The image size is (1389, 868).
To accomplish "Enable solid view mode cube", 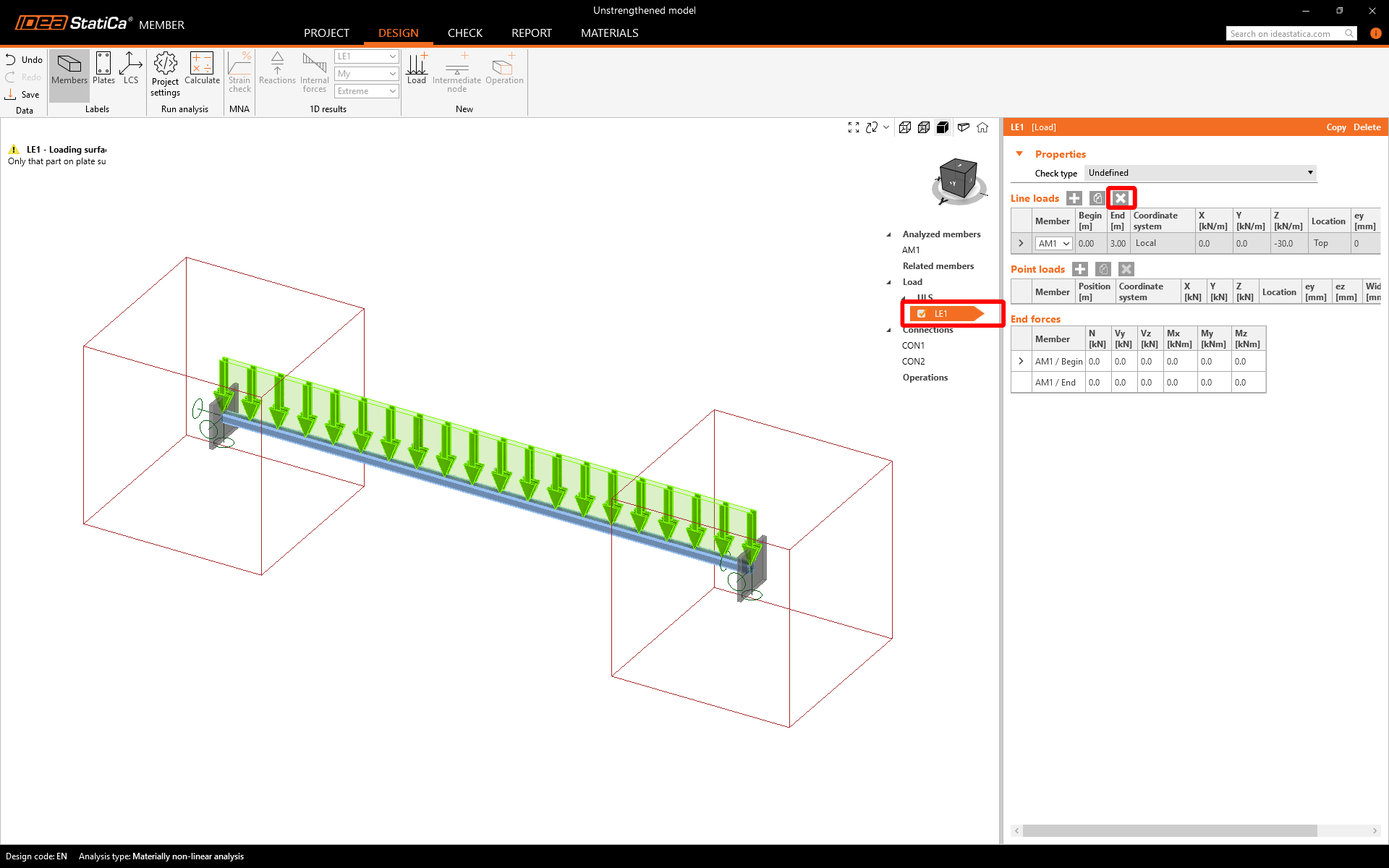I will click(943, 127).
